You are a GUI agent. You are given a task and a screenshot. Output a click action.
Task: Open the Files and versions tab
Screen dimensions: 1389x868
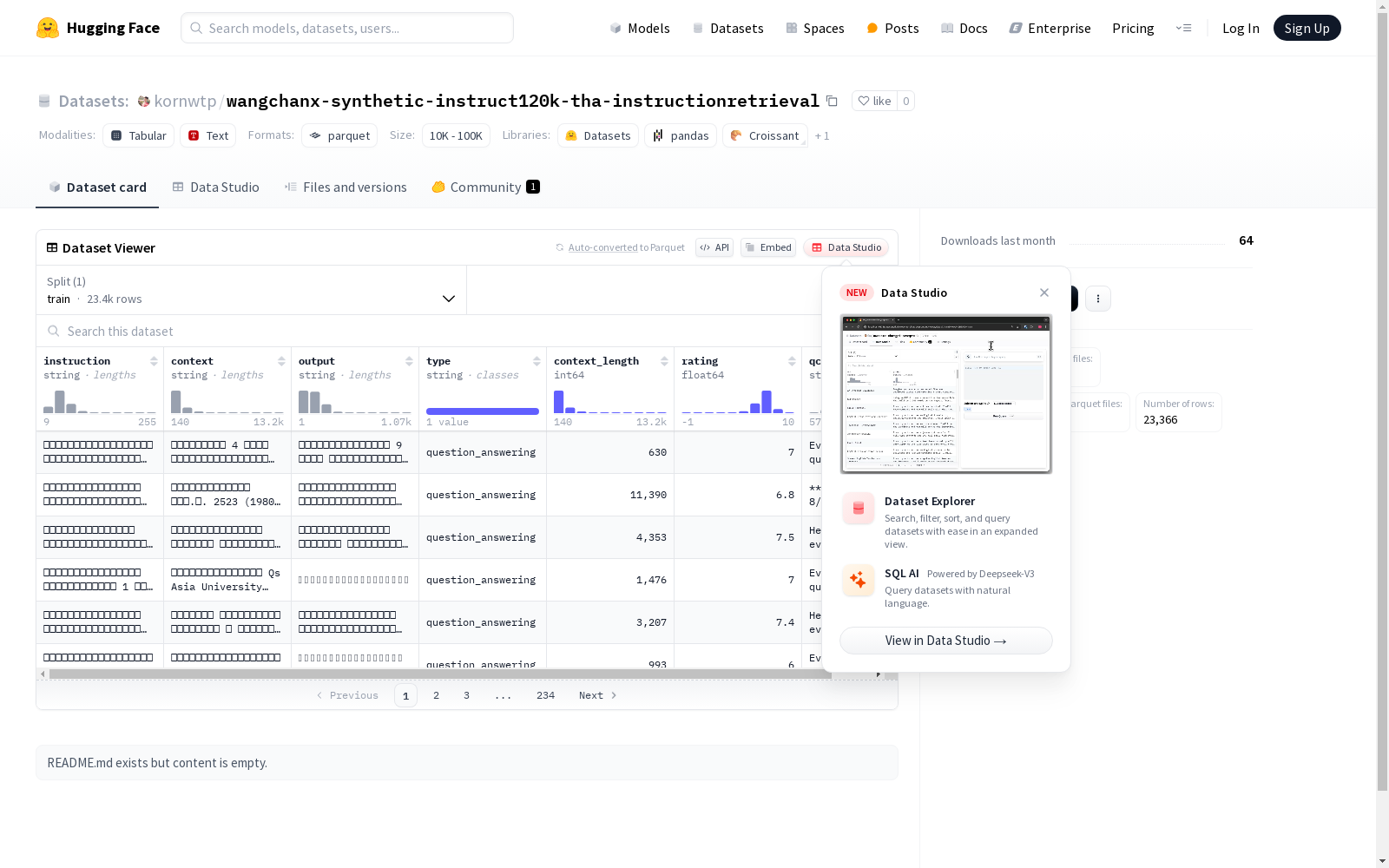point(346,187)
